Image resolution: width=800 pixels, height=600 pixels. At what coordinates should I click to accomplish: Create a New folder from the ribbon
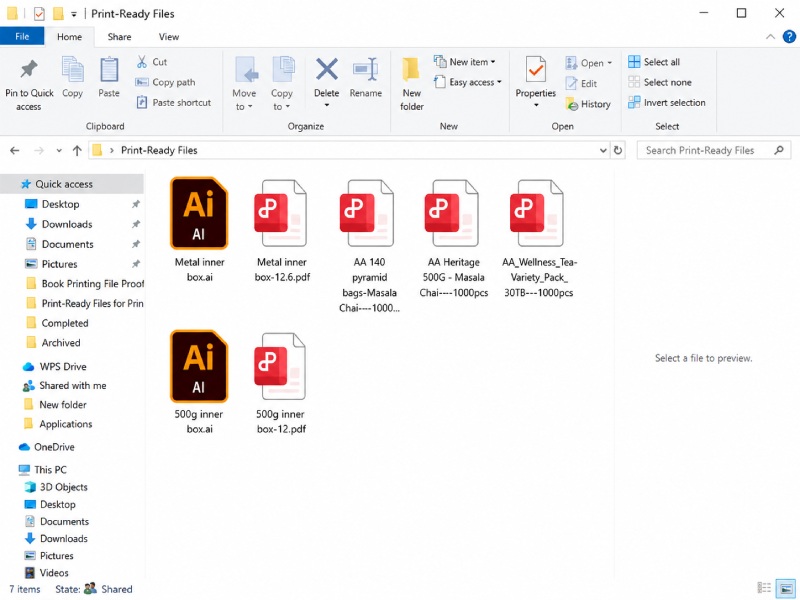click(x=411, y=84)
